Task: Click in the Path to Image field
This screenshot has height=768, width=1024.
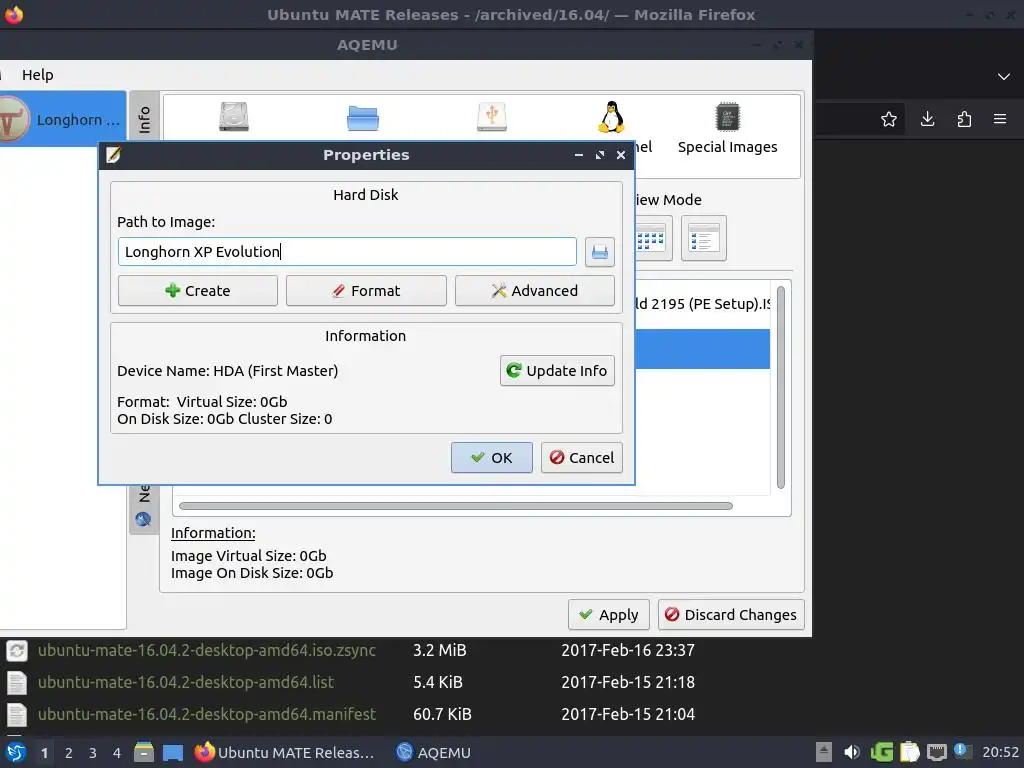Action: click(x=347, y=252)
